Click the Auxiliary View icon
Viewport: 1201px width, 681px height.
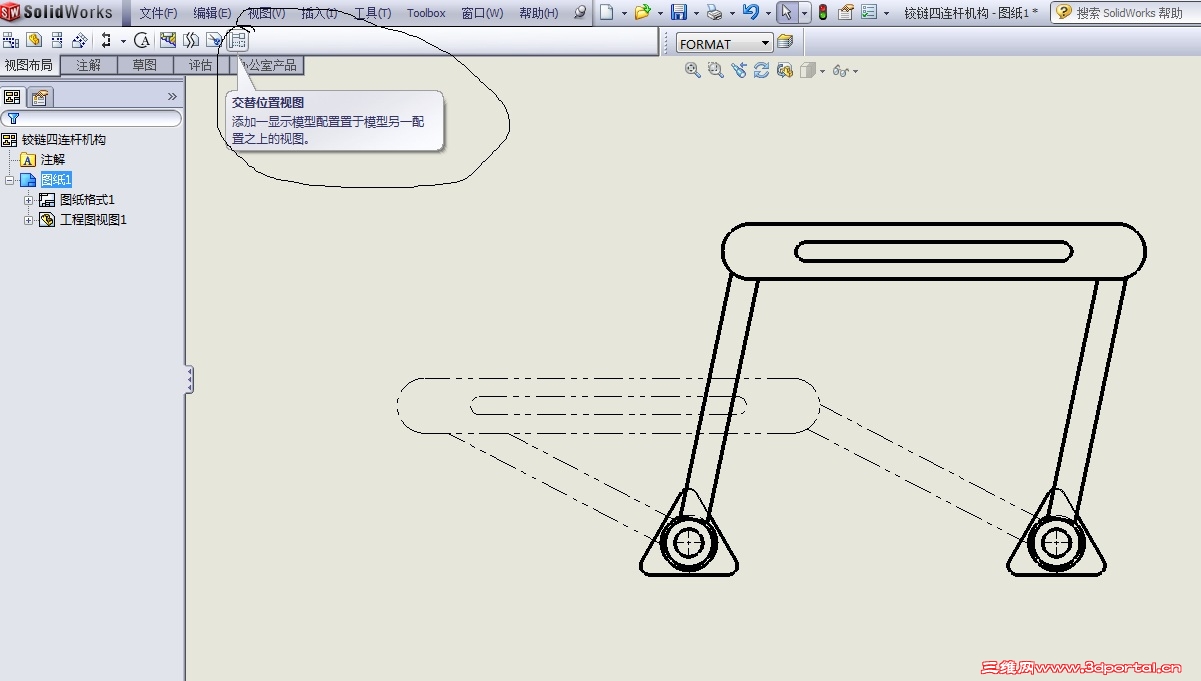point(80,41)
